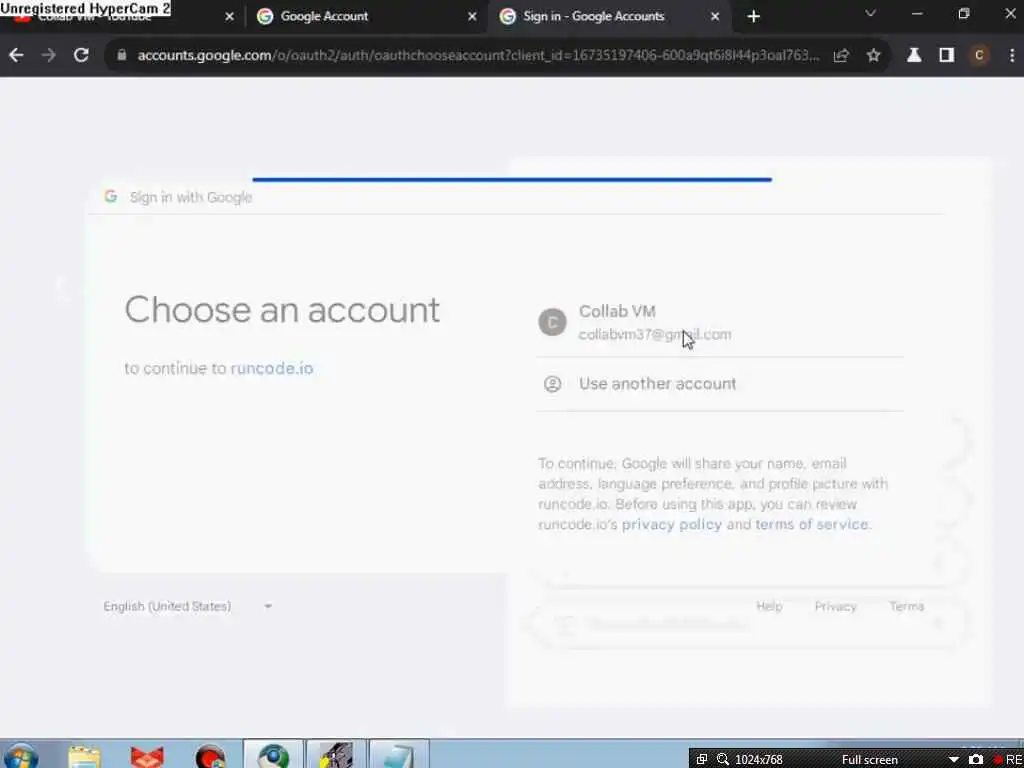Choose the Collab VM account
The height and width of the screenshot is (768, 1024).
pyautogui.click(x=720, y=323)
